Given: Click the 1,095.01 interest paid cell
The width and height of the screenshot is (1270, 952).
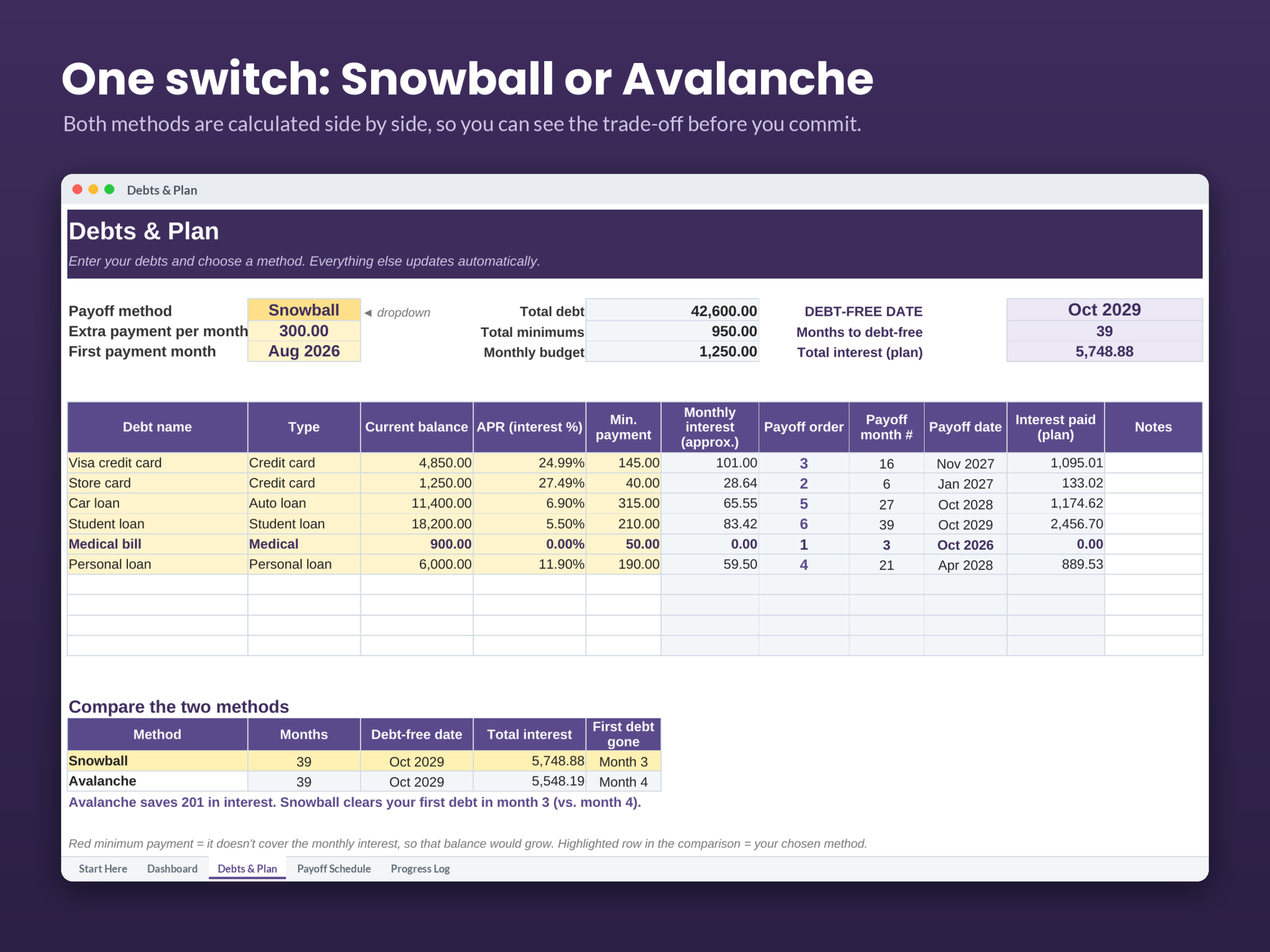Looking at the screenshot, I should tap(1055, 463).
